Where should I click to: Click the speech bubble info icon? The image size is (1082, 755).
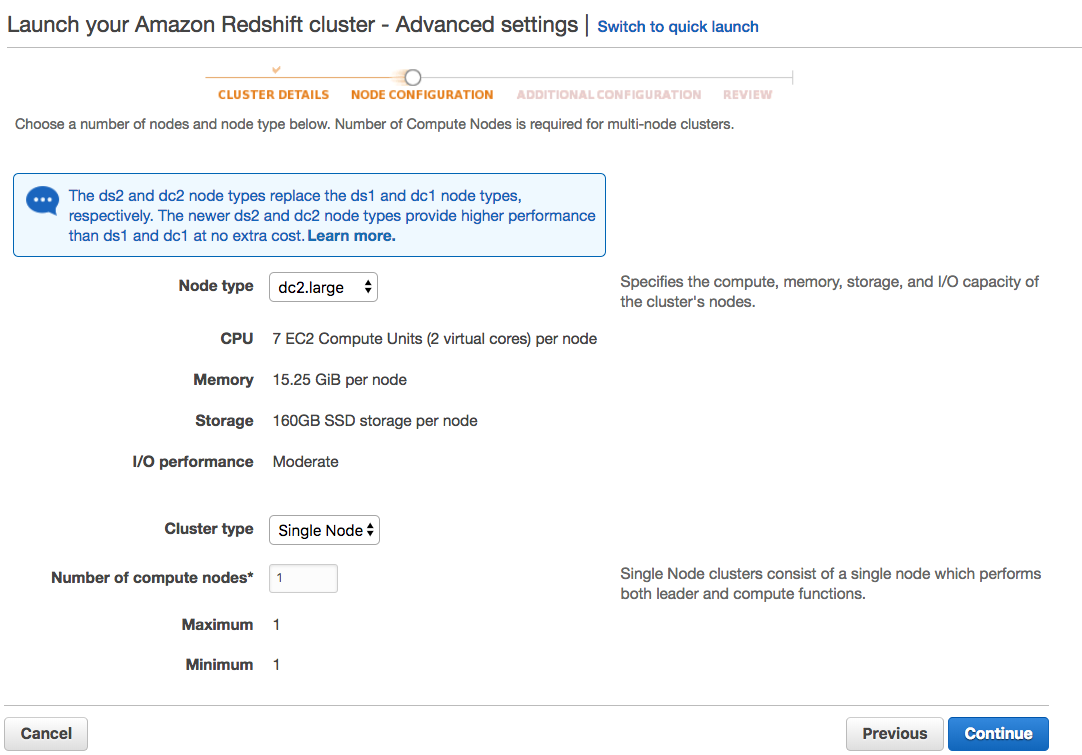pyautogui.click(x=42, y=200)
